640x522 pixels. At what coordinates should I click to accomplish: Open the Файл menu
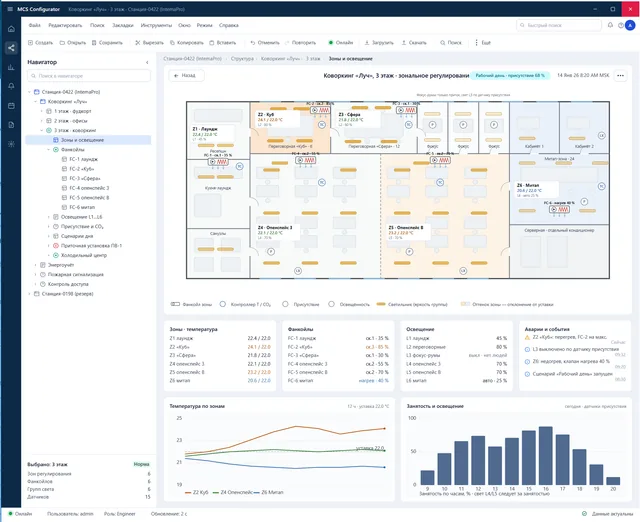coord(34,25)
